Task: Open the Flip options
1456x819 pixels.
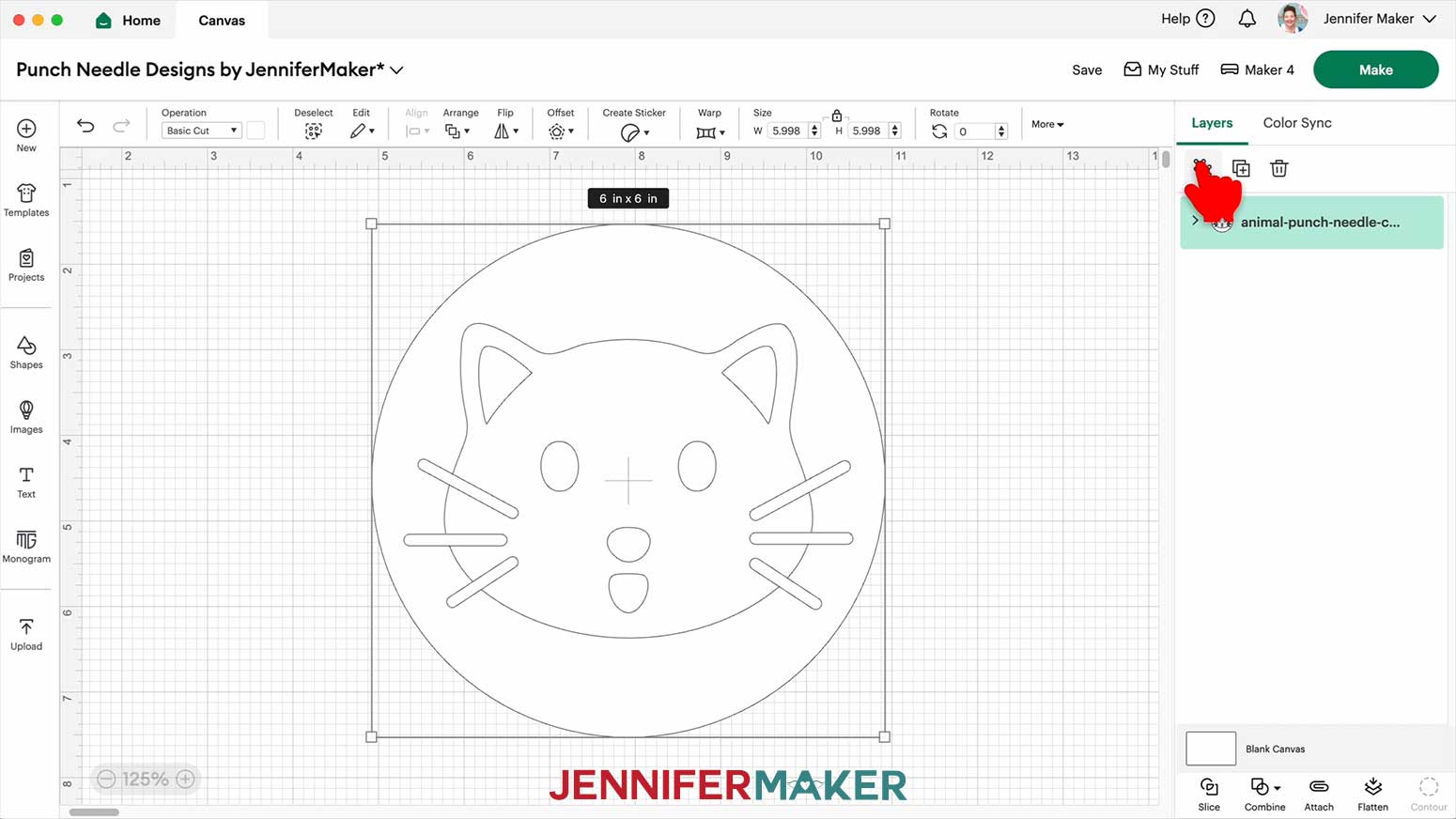Action: point(506,131)
